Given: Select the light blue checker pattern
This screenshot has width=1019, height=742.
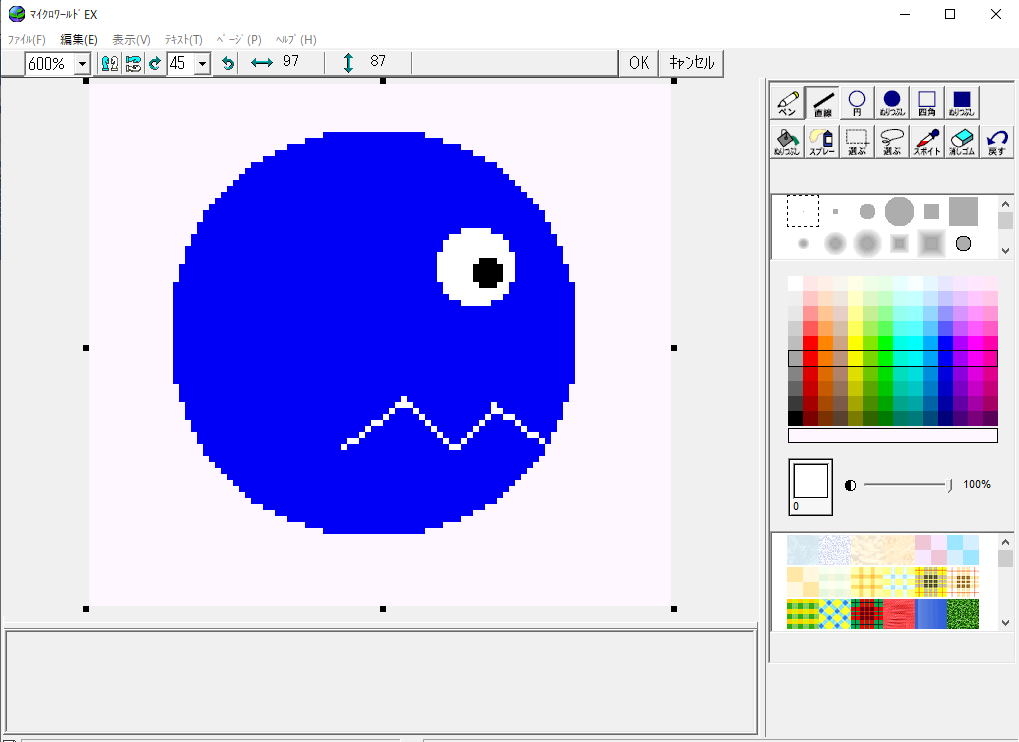Looking at the screenshot, I should [962, 550].
